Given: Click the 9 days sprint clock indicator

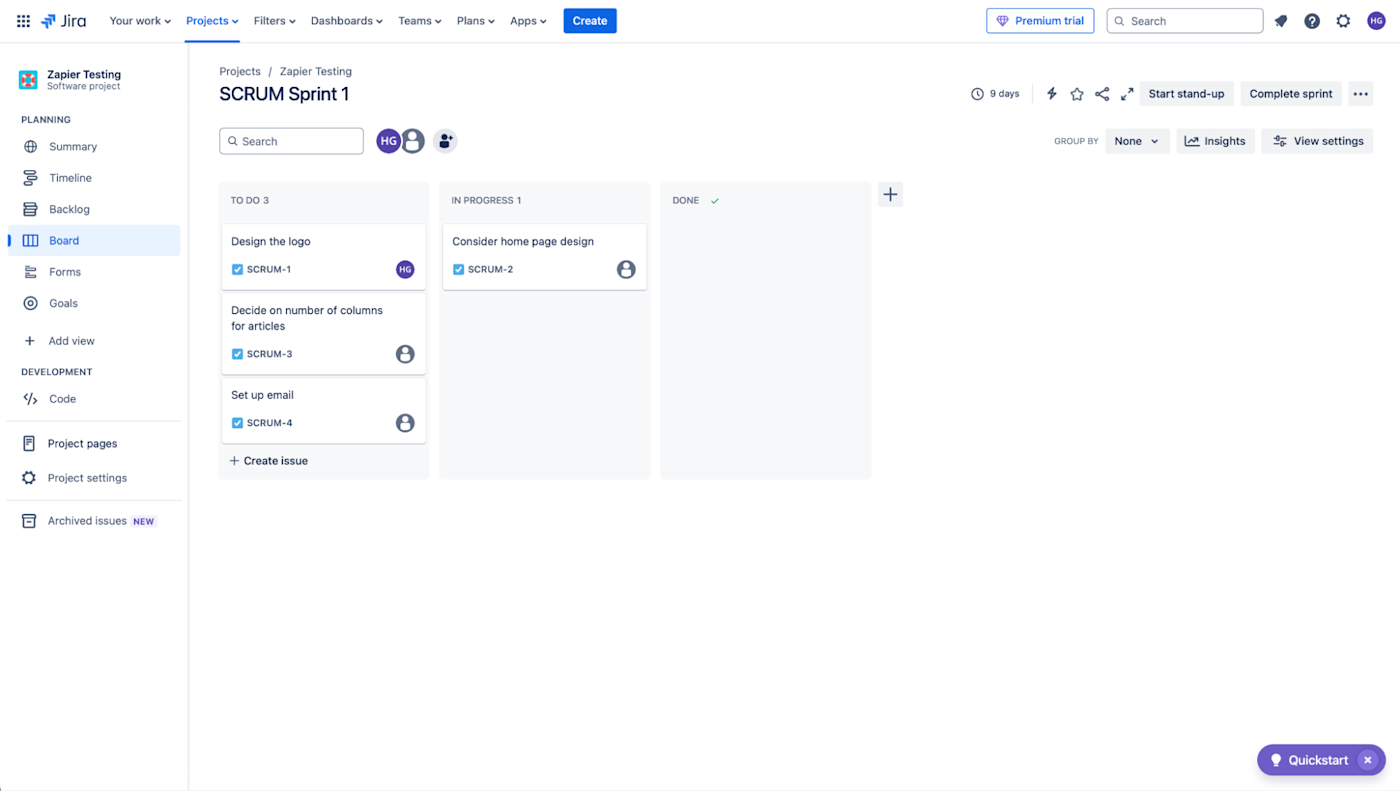Looking at the screenshot, I should (x=995, y=94).
